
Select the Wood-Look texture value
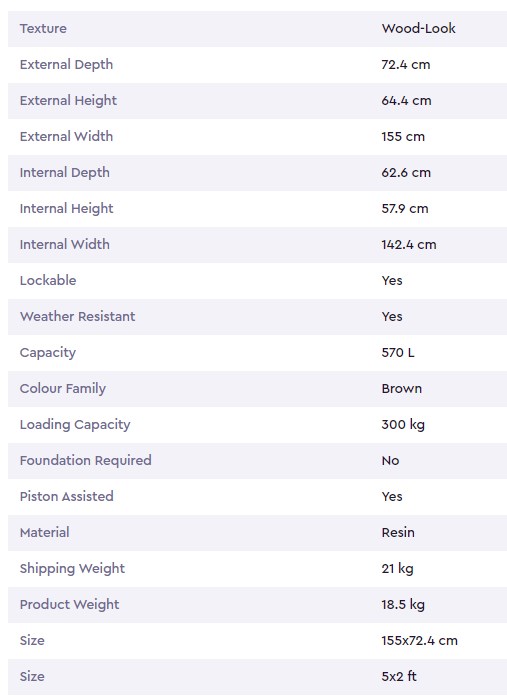[418, 29]
